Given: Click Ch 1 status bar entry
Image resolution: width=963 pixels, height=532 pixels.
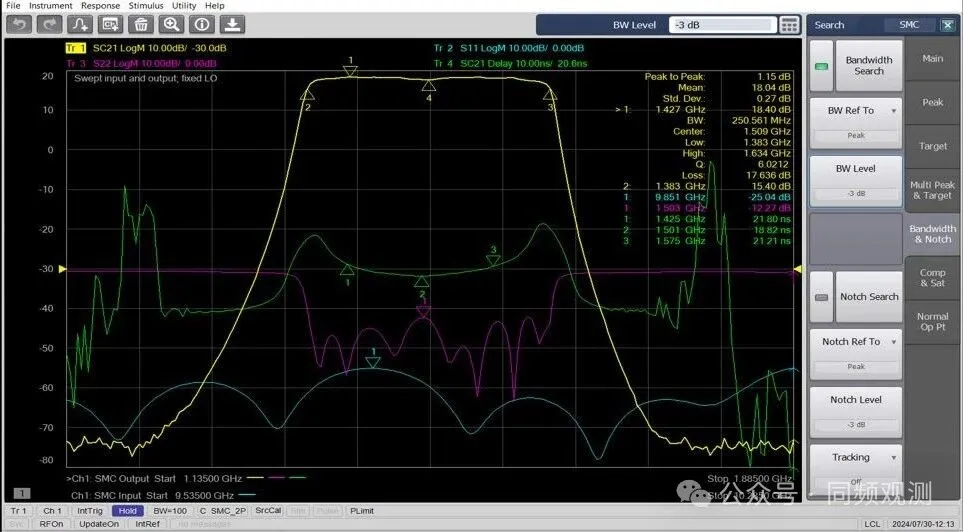Looking at the screenshot, I should [52, 511].
